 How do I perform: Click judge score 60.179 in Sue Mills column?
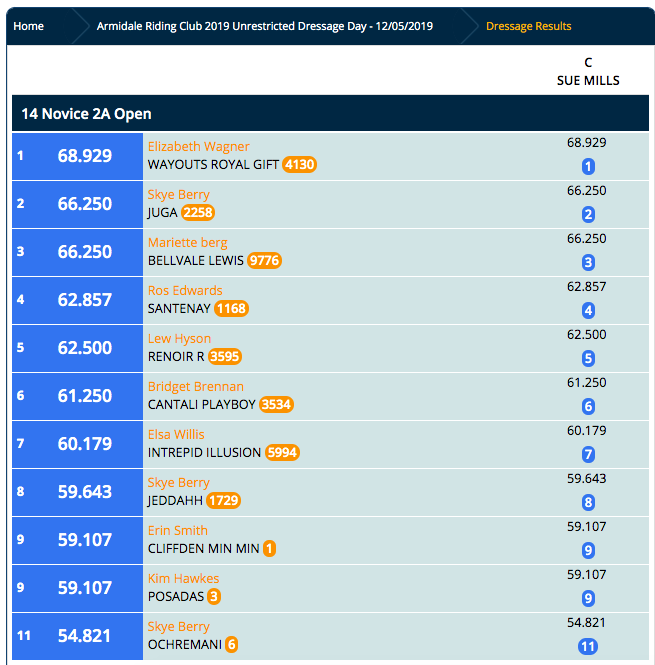click(587, 430)
